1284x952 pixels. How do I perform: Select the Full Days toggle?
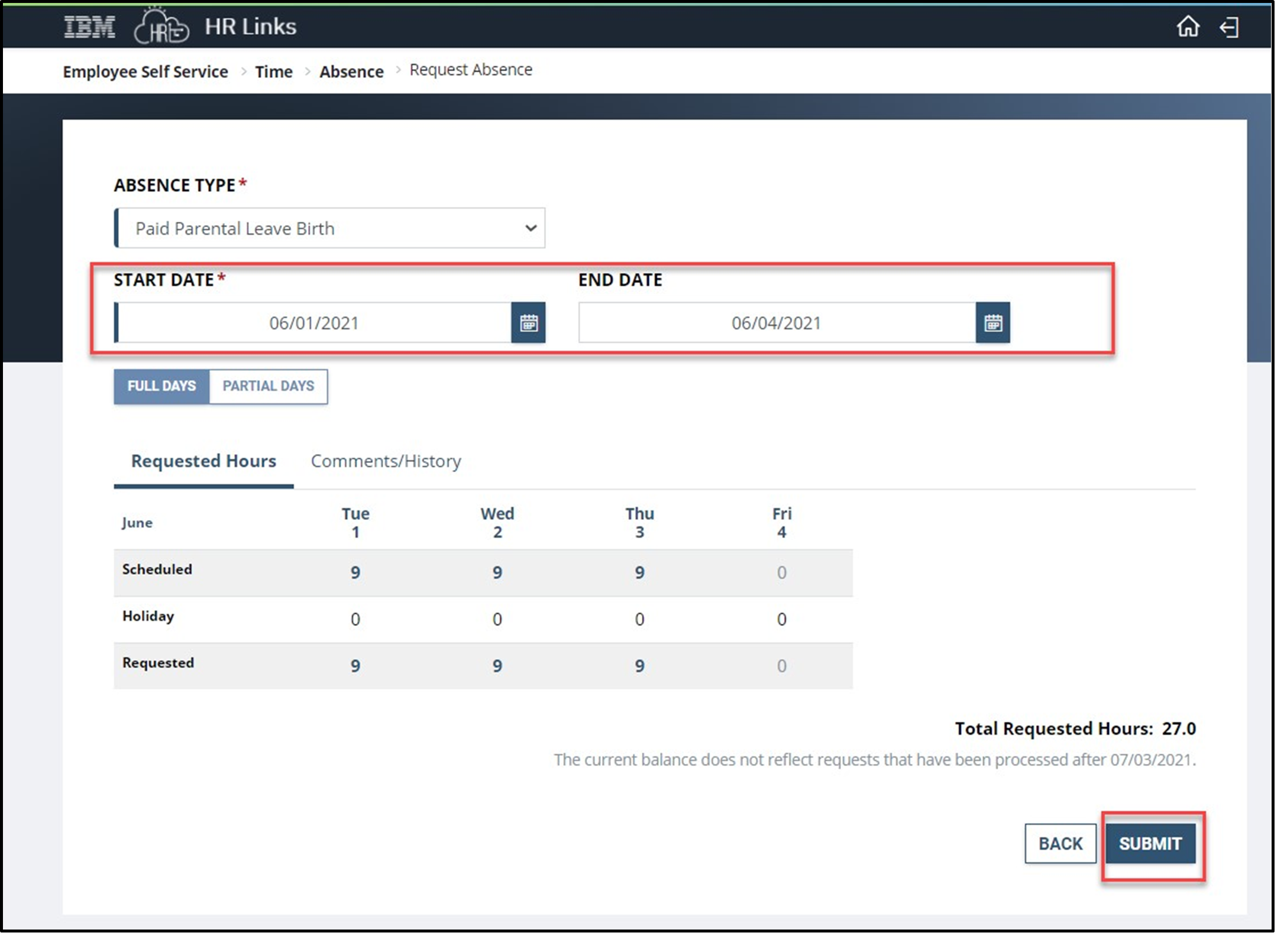point(161,386)
